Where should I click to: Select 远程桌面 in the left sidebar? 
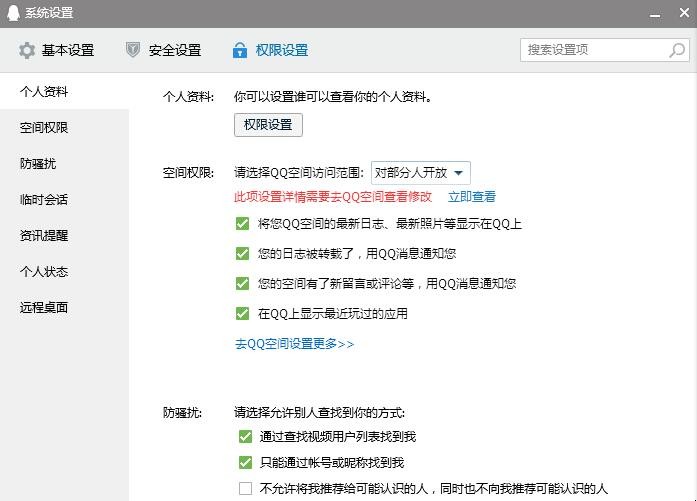[44, 307]
